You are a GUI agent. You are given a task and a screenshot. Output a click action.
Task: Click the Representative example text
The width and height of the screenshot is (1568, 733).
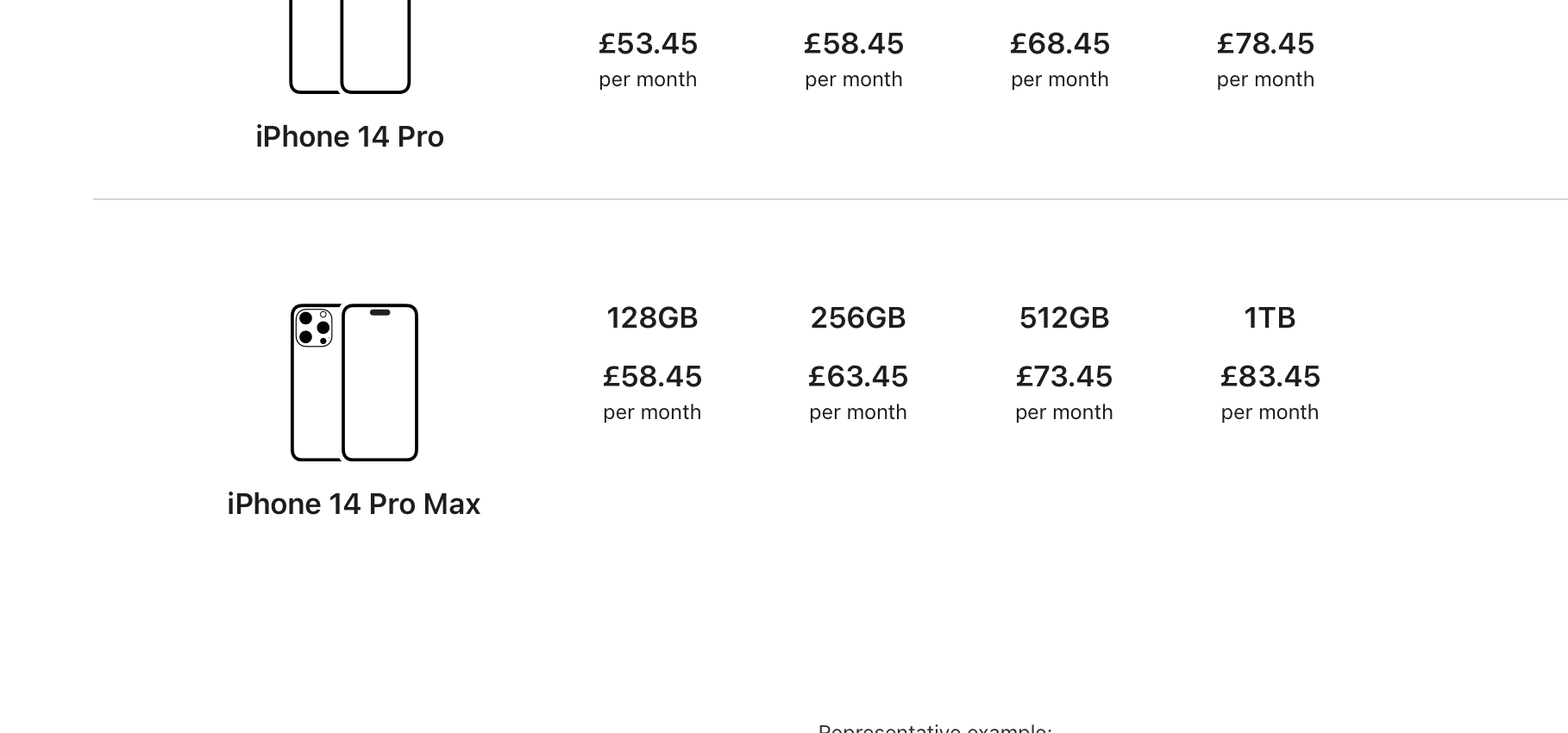point(935,729)
